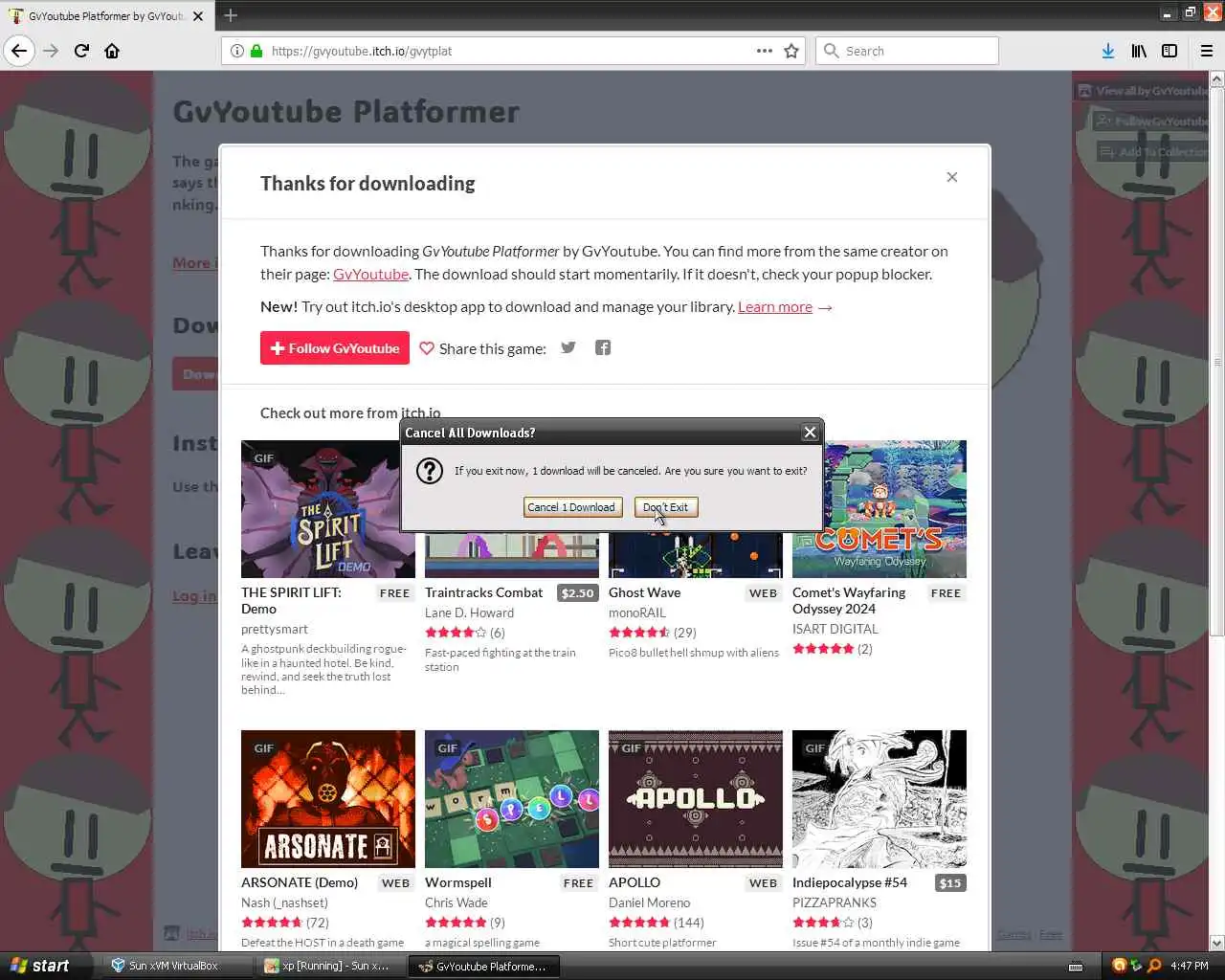Screen dimensions: 1225x980
Task: Open the Indiepocalypse #54 thumbnail
Action: click(x=880, y=799)
